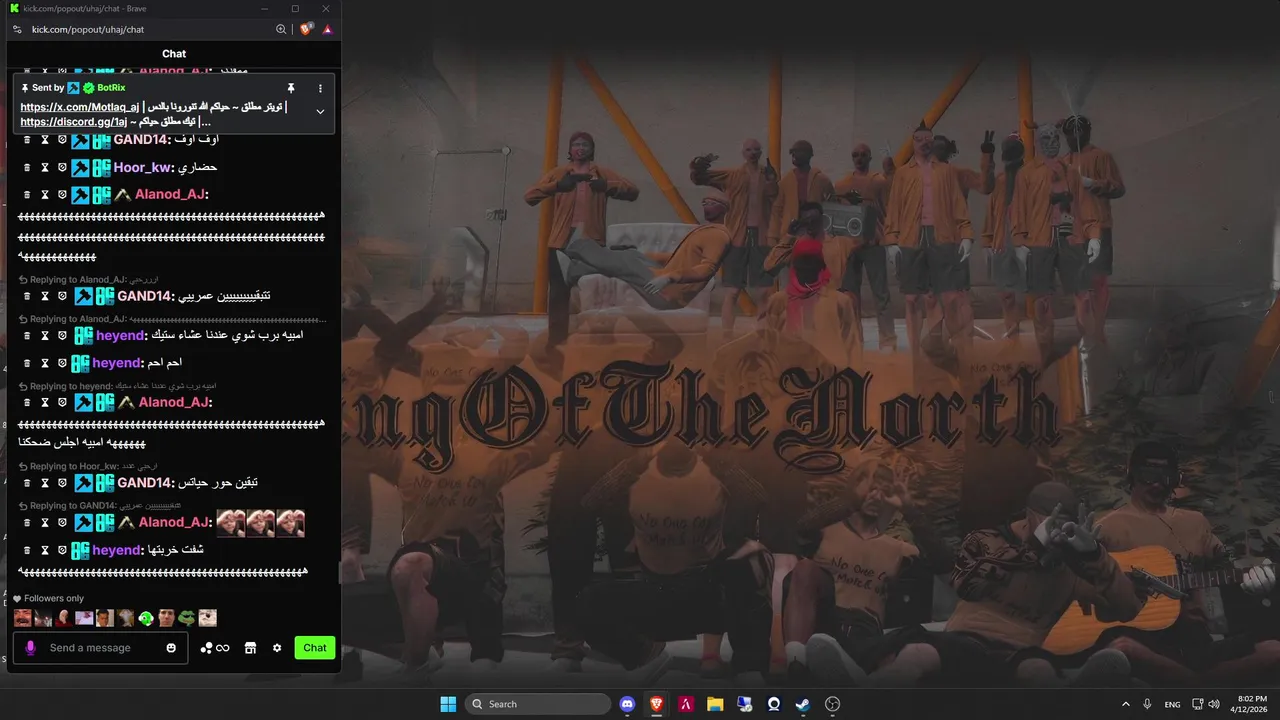Click the laughing man first quick emote
Image resolution: width=1280 pixels, height=720 pixels.
(23, 618)
